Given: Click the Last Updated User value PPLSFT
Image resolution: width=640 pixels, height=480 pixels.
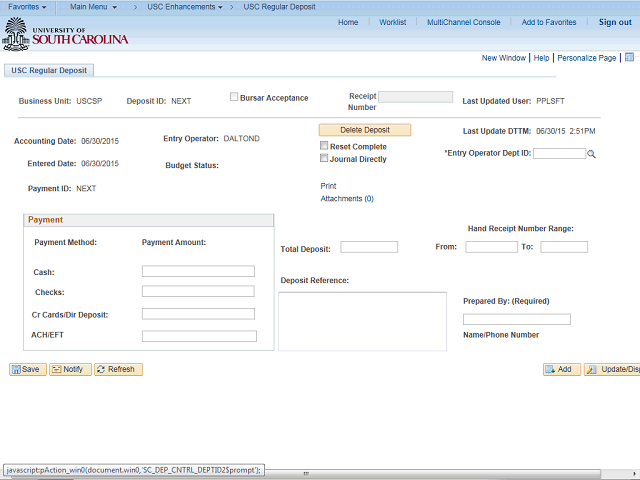Looking at the screenshot, I should pyautogui.click(x=550, y=101).
